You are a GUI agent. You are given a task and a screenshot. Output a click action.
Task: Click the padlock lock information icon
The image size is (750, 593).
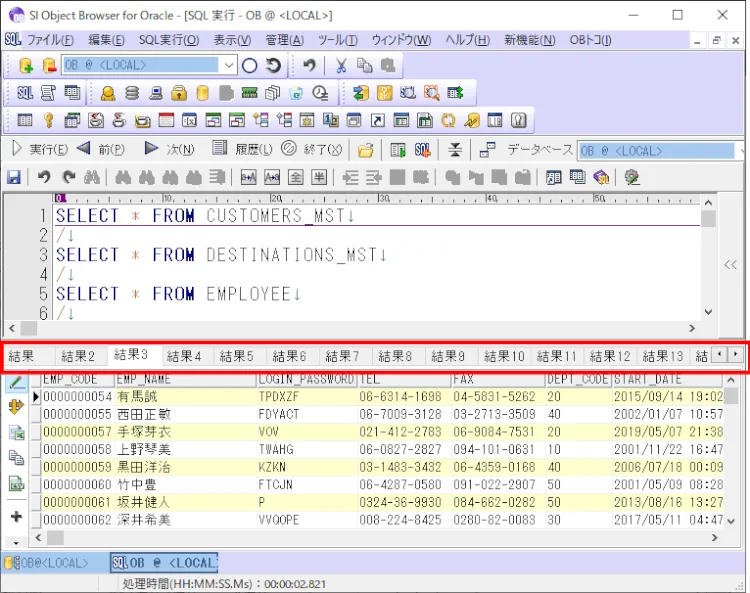[179, 93]
